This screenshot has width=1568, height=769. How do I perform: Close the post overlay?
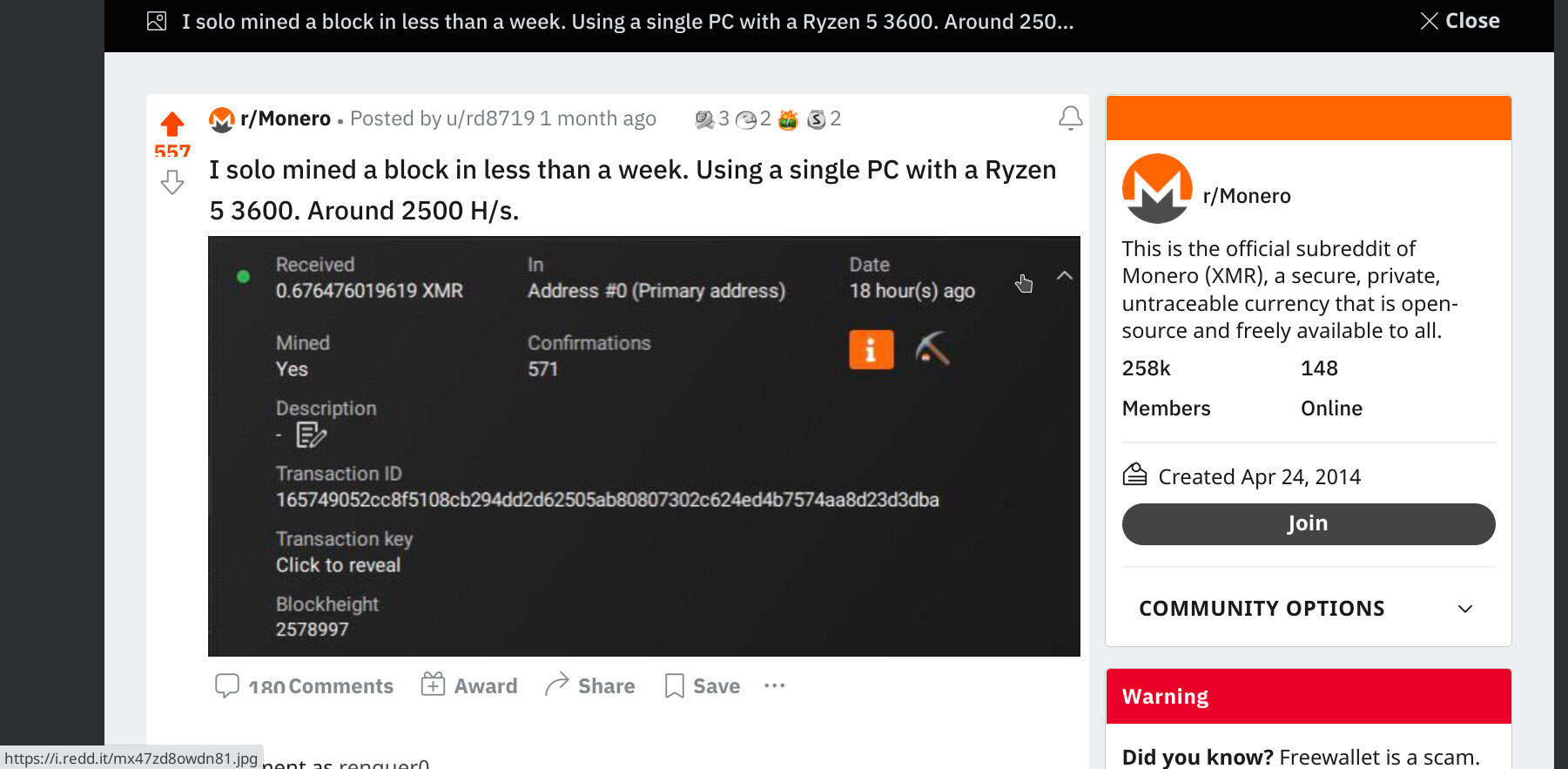pyautogui.click(x=1460, y=21)
